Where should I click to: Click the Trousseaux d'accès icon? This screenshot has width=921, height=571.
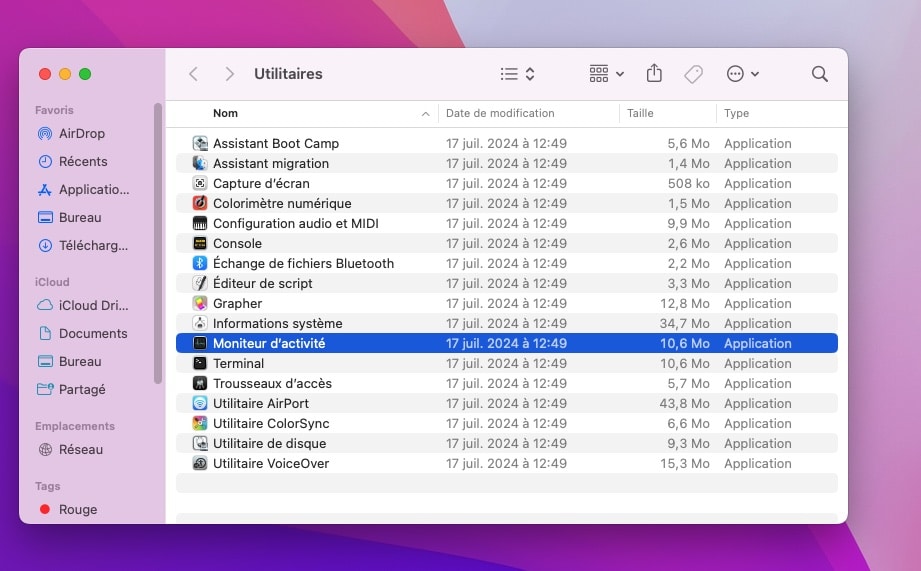pos(200,383)
